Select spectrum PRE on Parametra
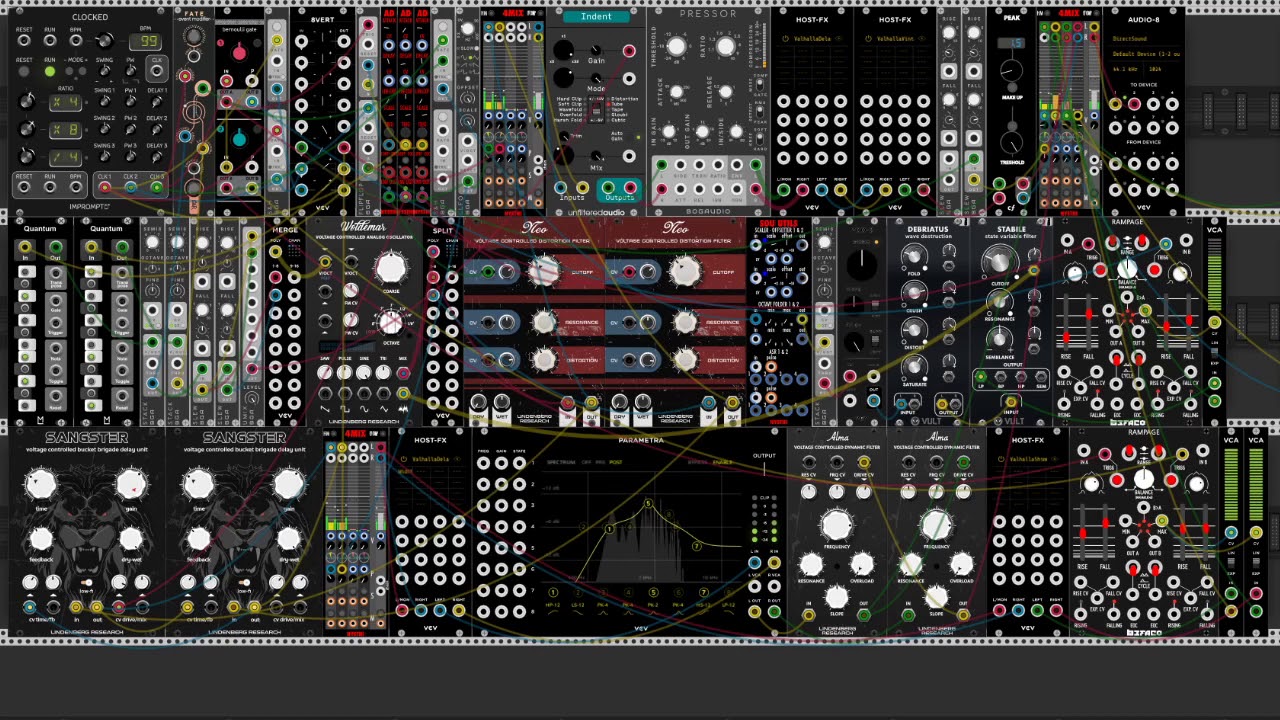Viewport: 1280px width, 720px height. point(600,462)
